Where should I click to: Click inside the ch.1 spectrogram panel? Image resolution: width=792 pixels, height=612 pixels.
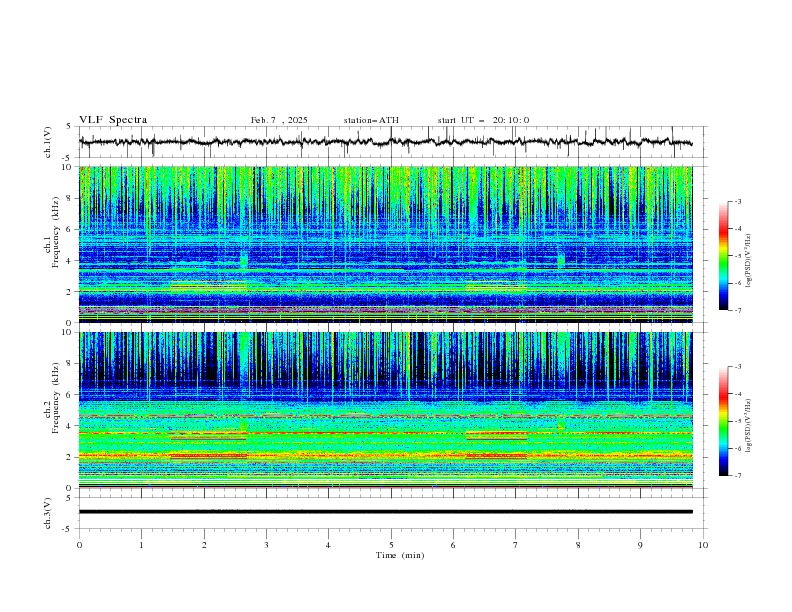click(x=385, y=244)
